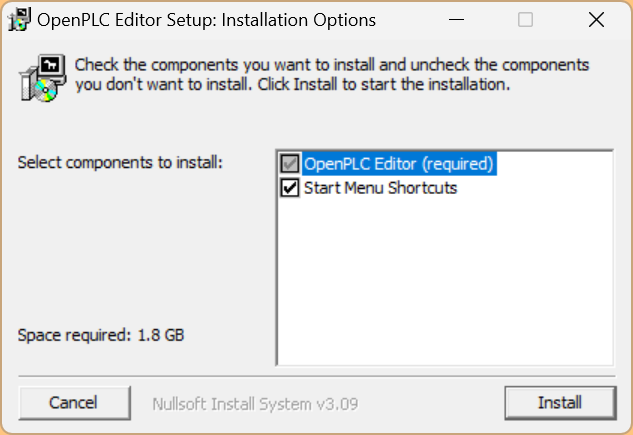Image resolution: width=633 pixels, height=435 pixels.
Task: Cancel the installation setup
Action: [x=73, y=403]
